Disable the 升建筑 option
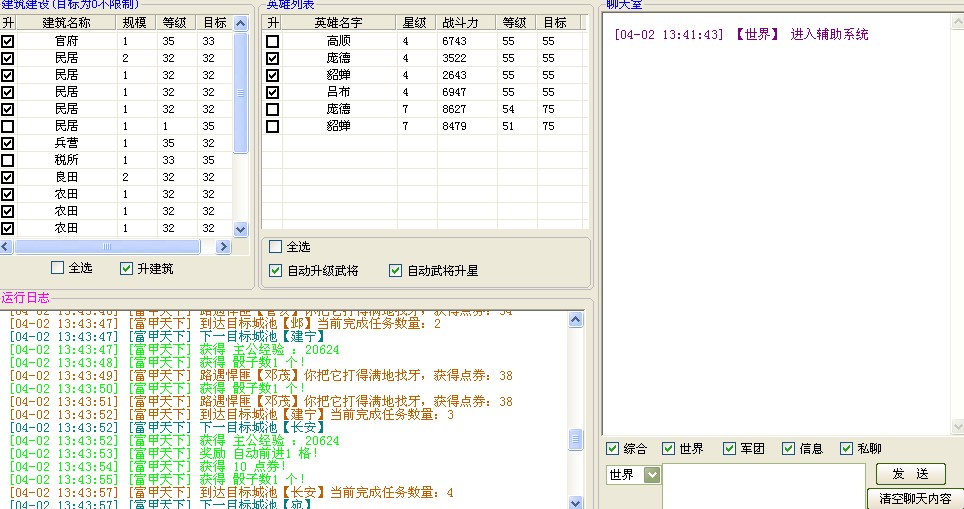 tap(127, 269)
